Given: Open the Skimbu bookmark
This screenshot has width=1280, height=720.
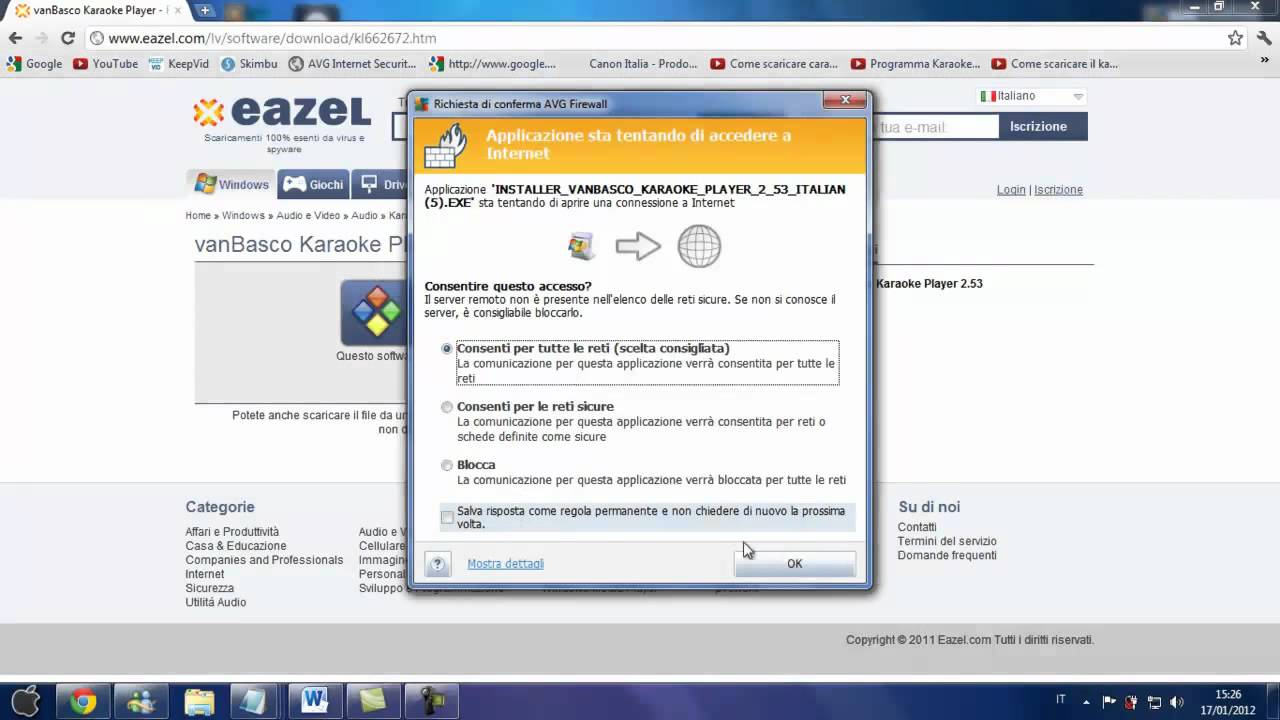Looking at the screenshot, I should 249,63.
